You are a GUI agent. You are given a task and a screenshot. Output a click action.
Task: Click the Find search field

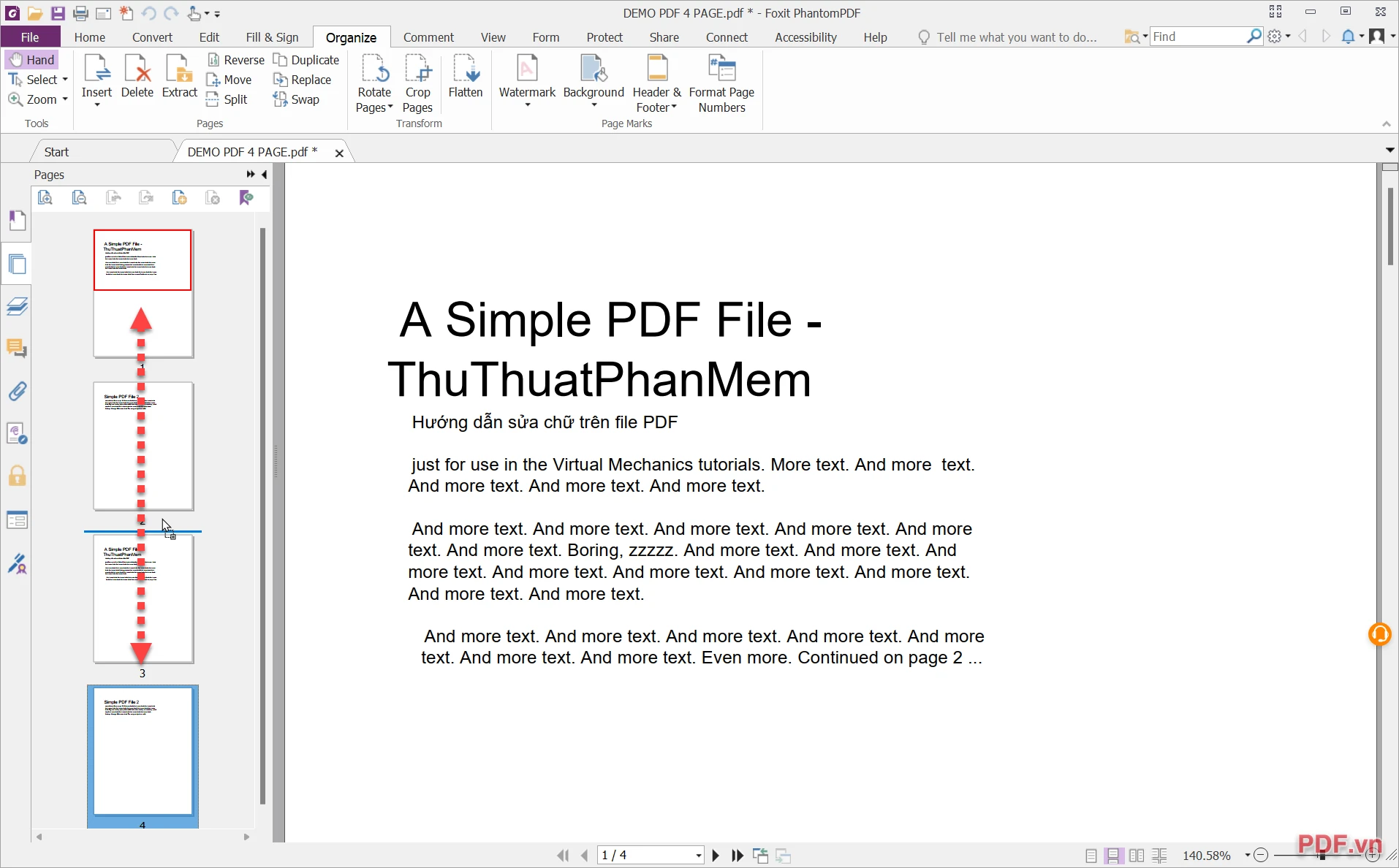tap(1199, 37)
